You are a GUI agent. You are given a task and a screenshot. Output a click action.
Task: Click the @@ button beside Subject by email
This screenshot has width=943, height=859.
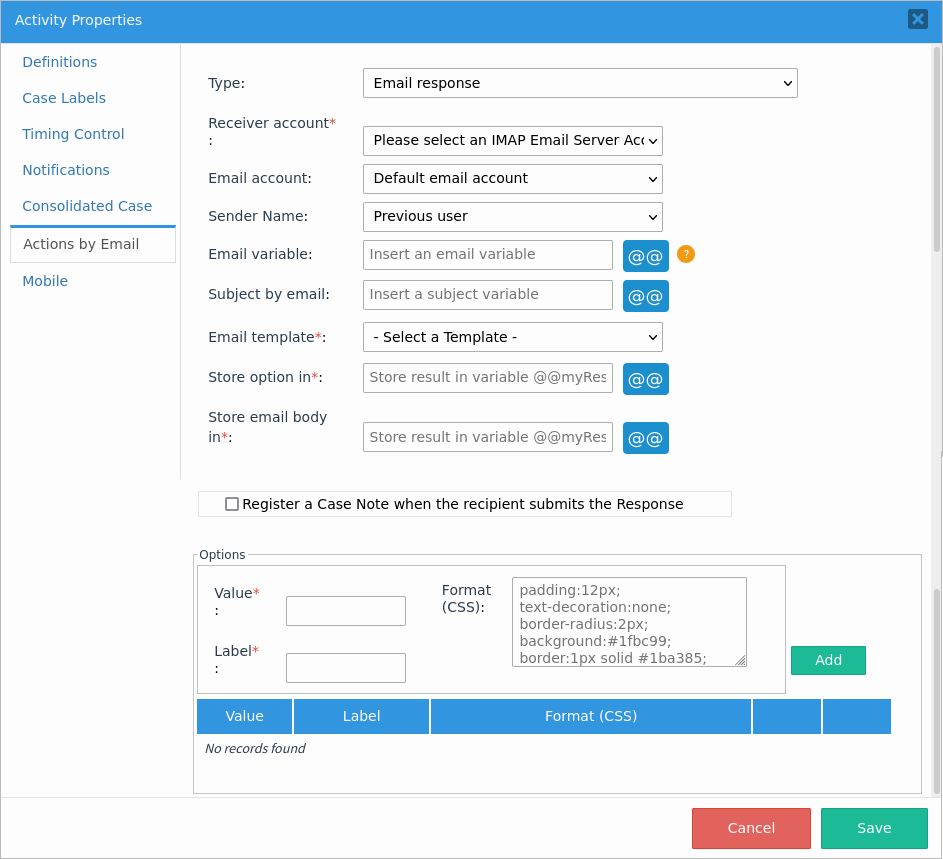point(645,296)
